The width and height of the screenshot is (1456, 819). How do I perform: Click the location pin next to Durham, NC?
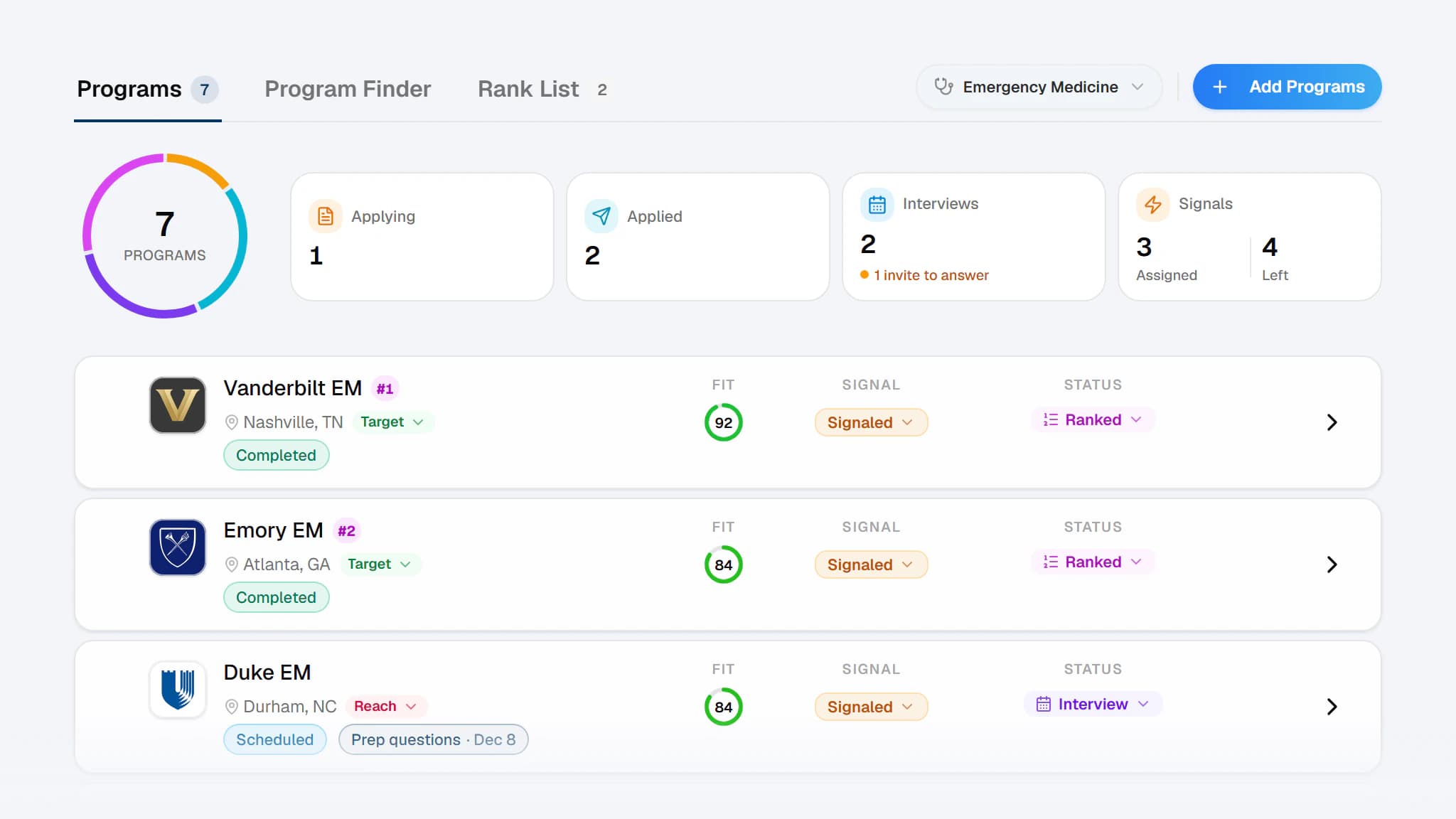click(x=231, y=707)
